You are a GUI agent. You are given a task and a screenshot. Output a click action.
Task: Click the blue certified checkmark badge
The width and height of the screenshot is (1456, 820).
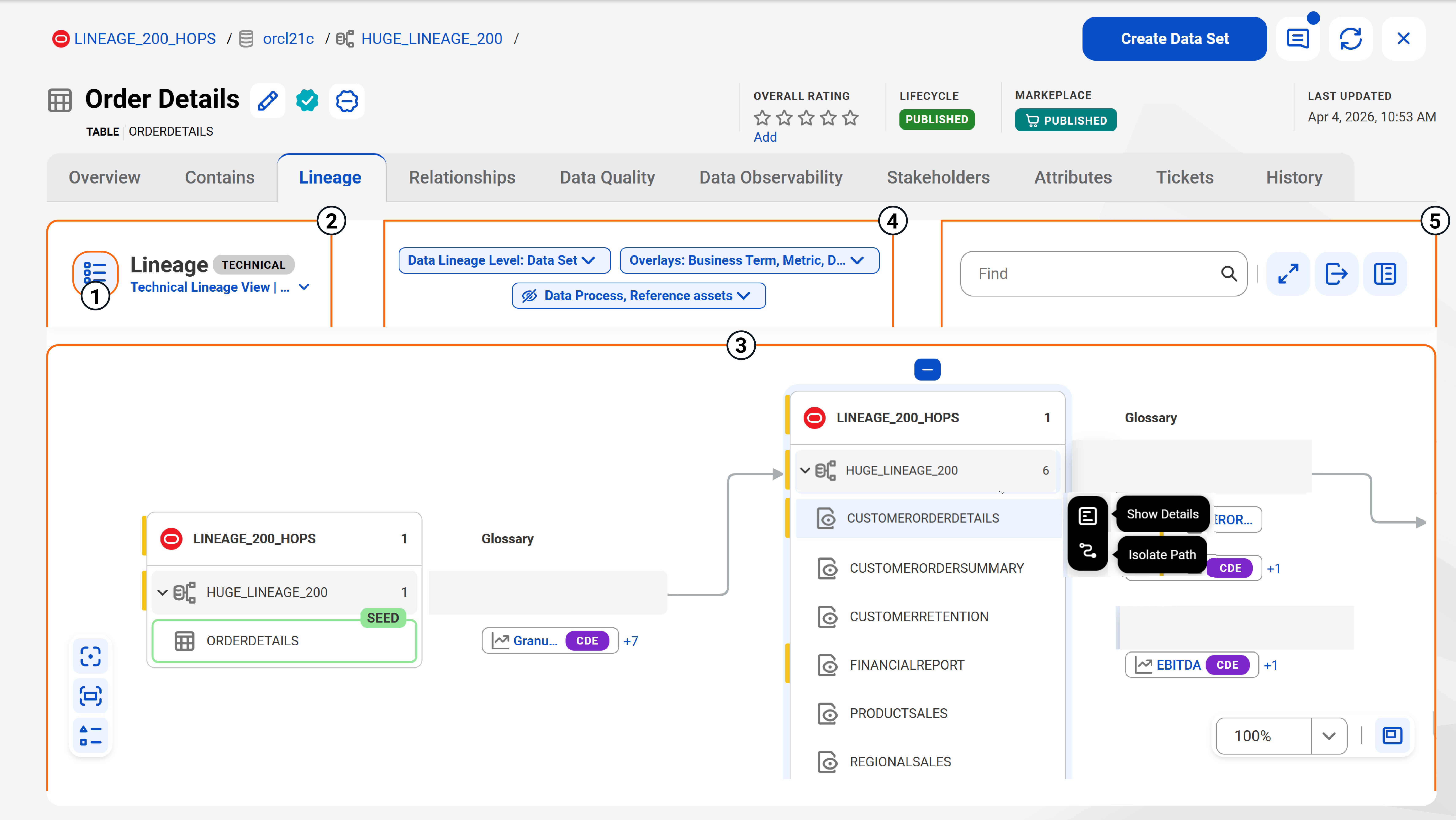307,101
